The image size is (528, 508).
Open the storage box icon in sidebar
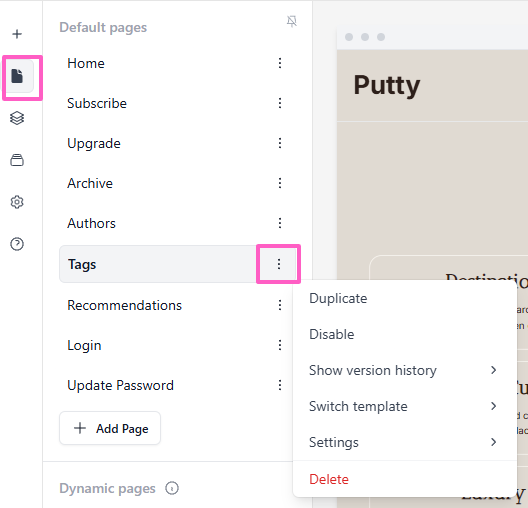point(17,160)
